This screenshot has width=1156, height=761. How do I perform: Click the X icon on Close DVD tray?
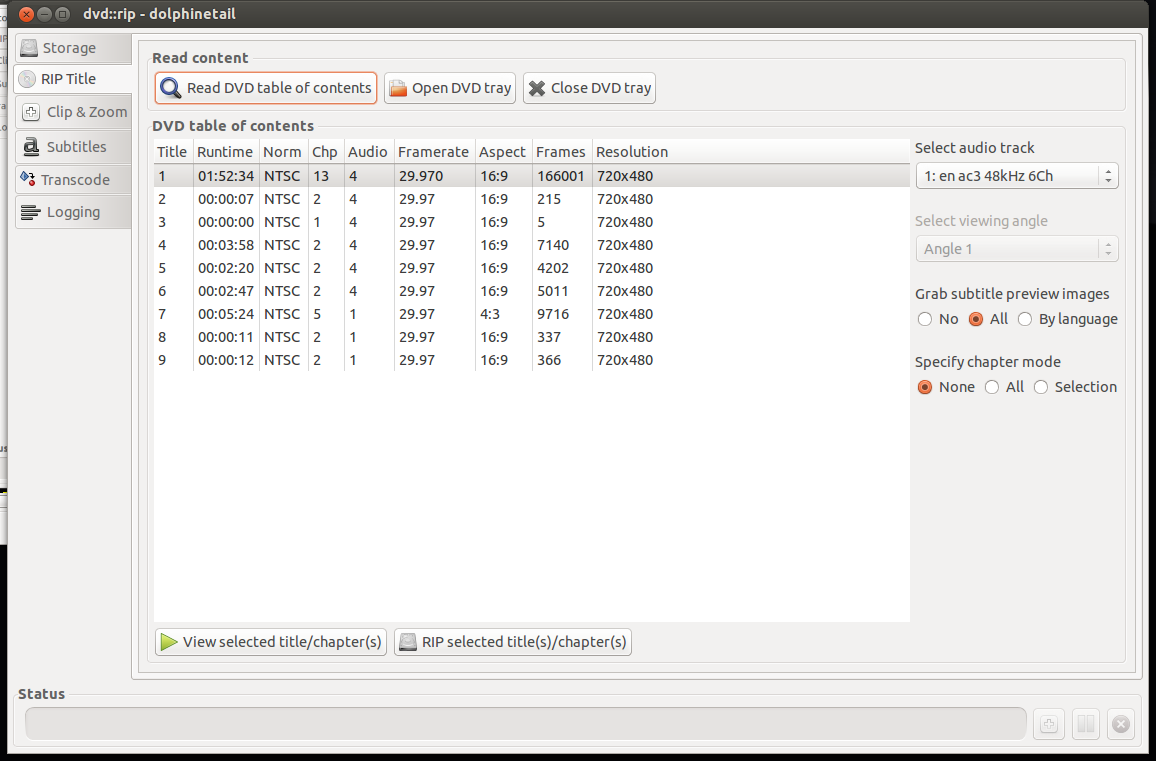pos(537,88)
